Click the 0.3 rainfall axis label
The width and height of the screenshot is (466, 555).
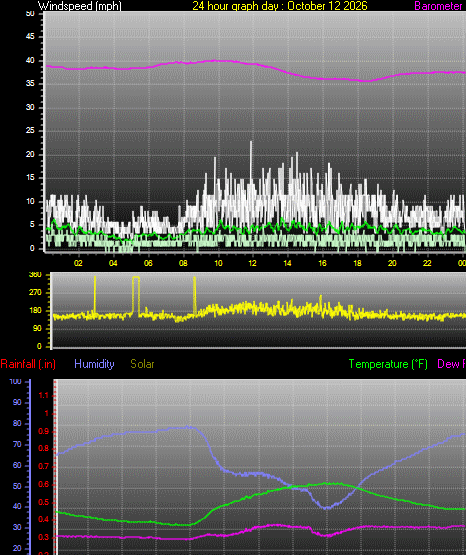[43, 537]
